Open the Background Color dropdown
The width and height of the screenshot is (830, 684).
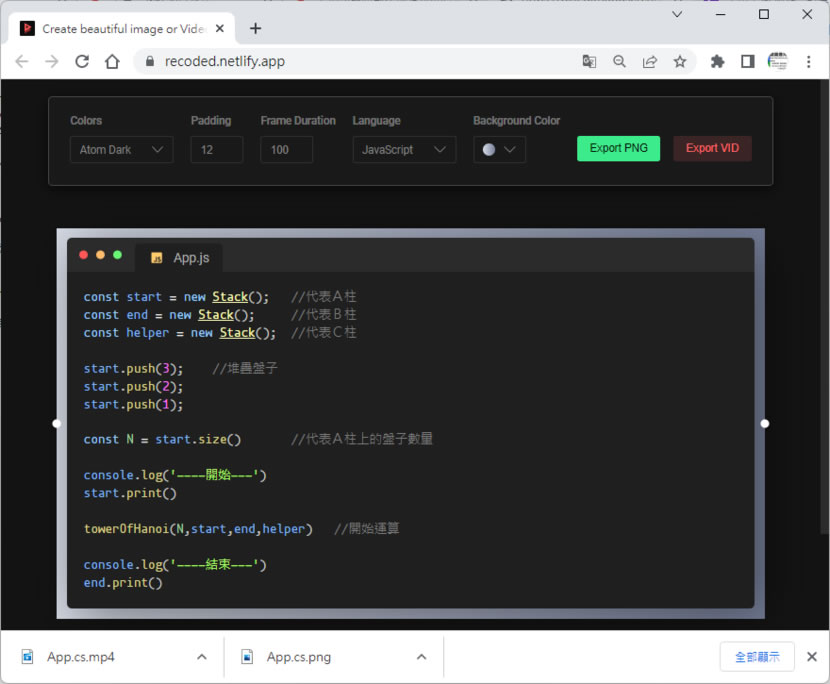point(499,150)
